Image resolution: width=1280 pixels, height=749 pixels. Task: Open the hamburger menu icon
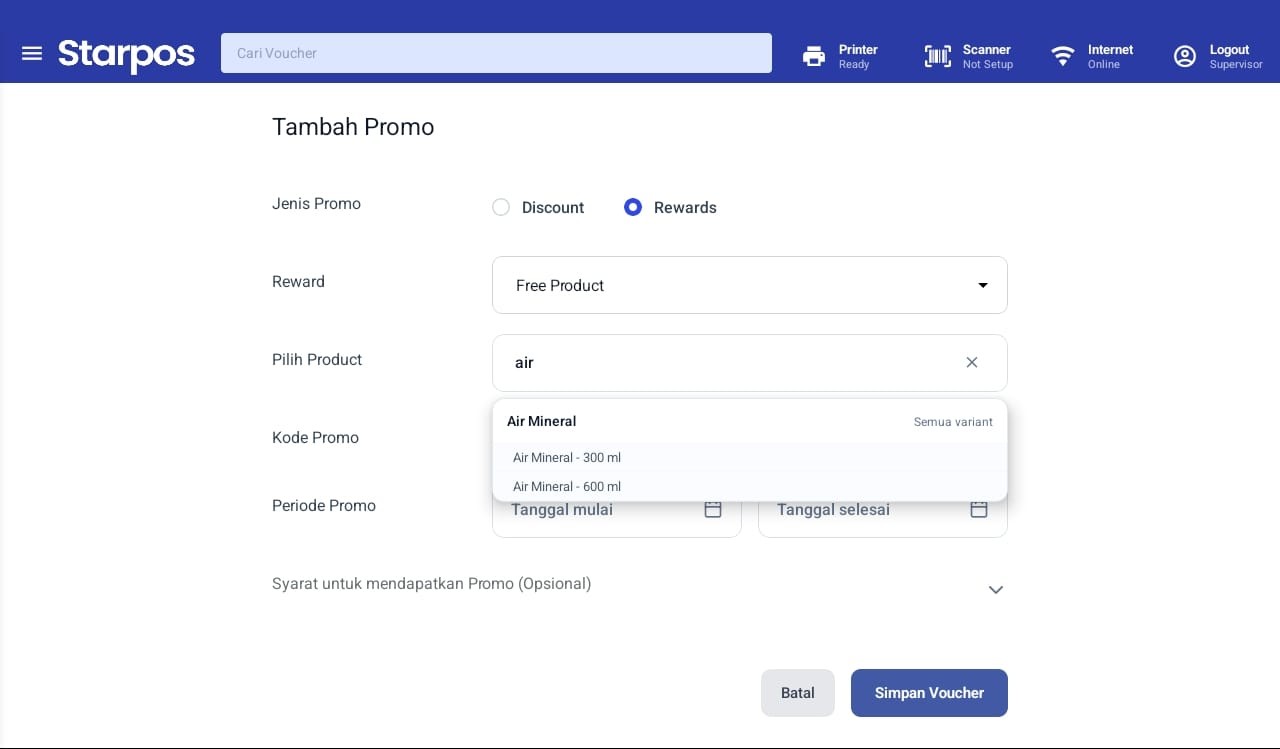point(32,53)
